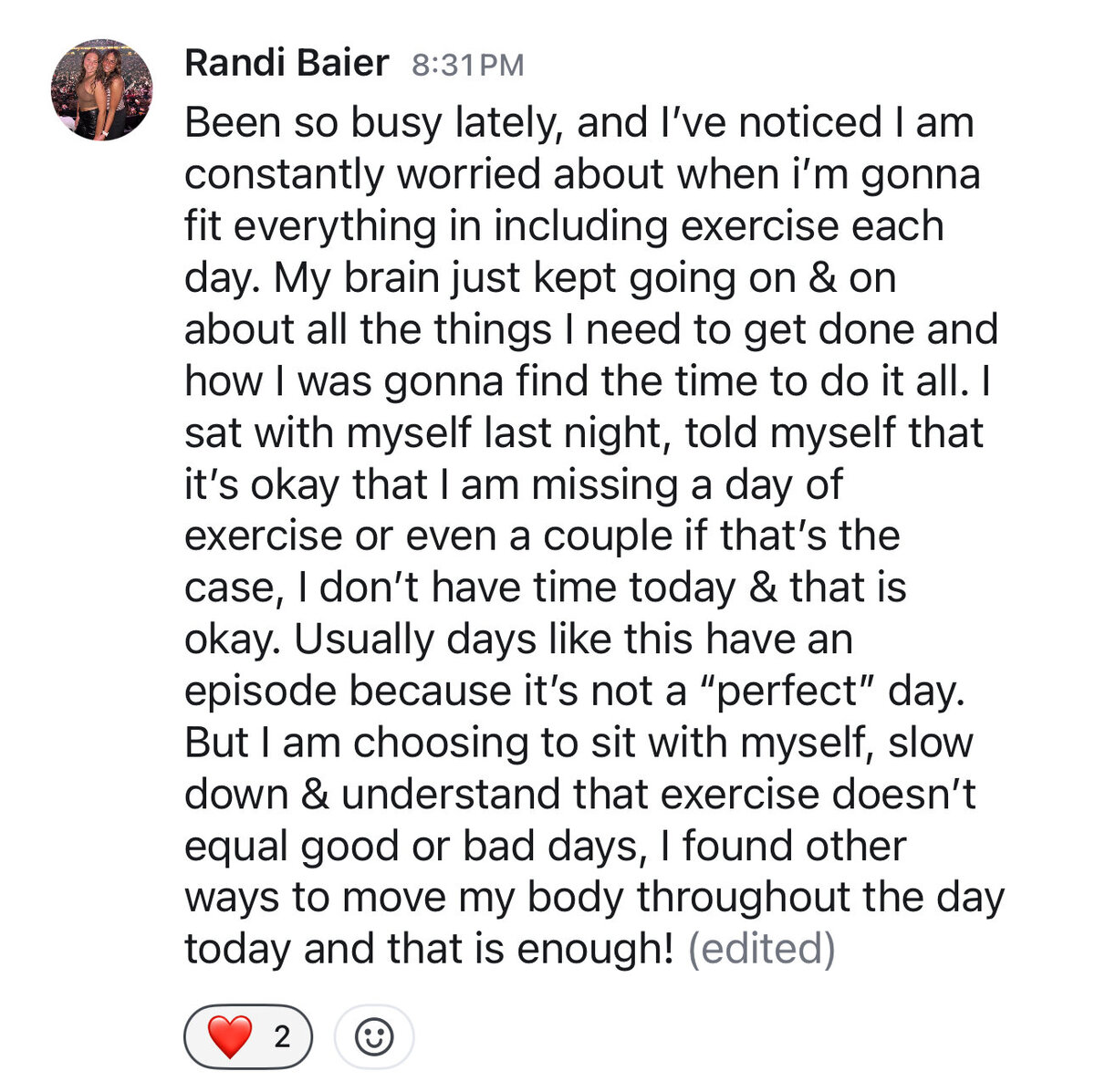Click the add reaction smiley icon

click(x=374, y=1037)
